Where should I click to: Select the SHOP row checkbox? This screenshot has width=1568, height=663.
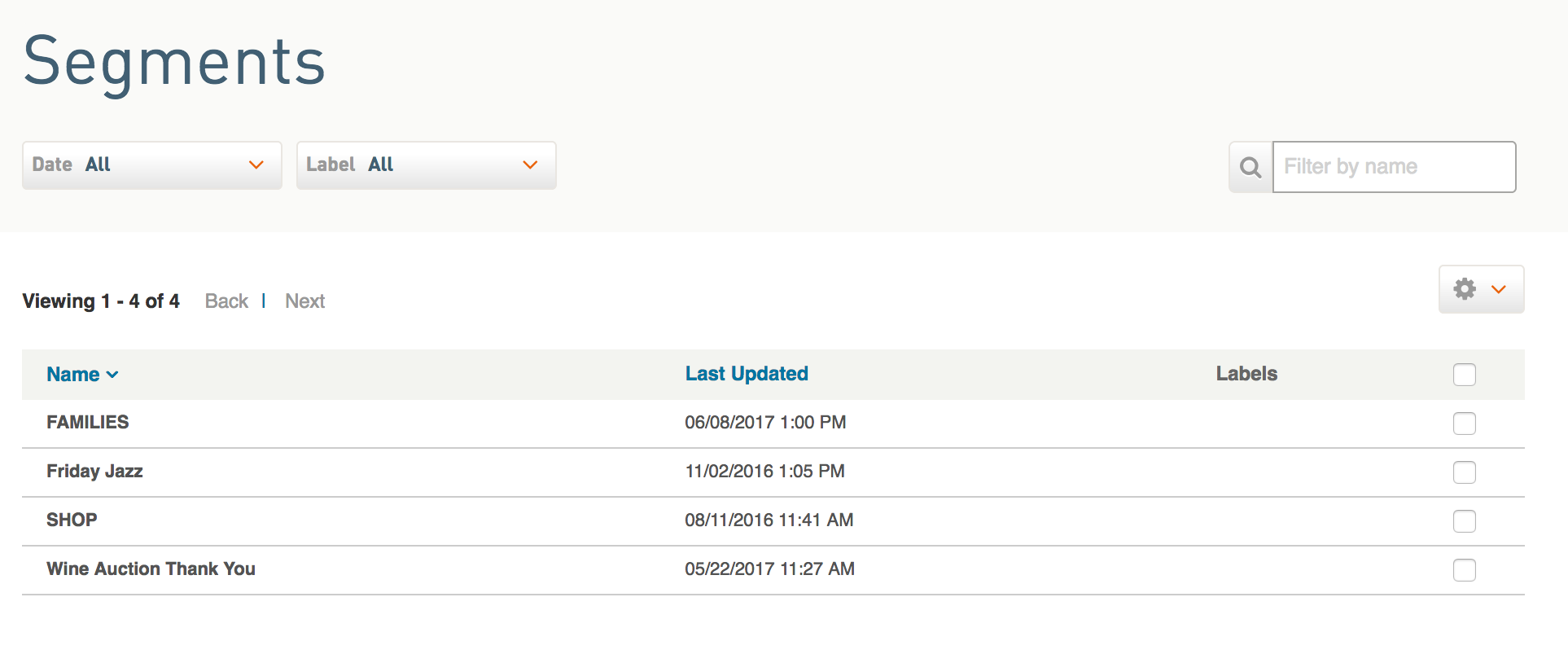pyautogui.click(x=1465, y=521)
